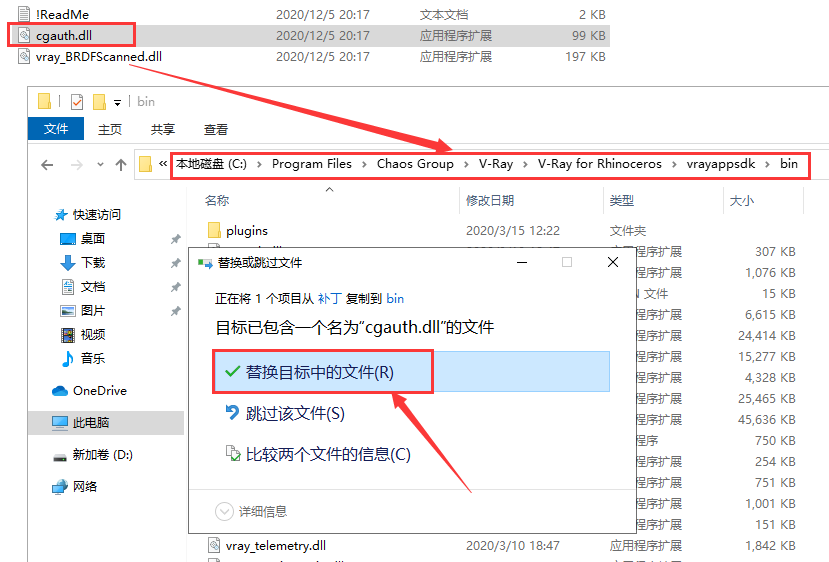Sort by the 类型 column header

click(x=621, y=200)
